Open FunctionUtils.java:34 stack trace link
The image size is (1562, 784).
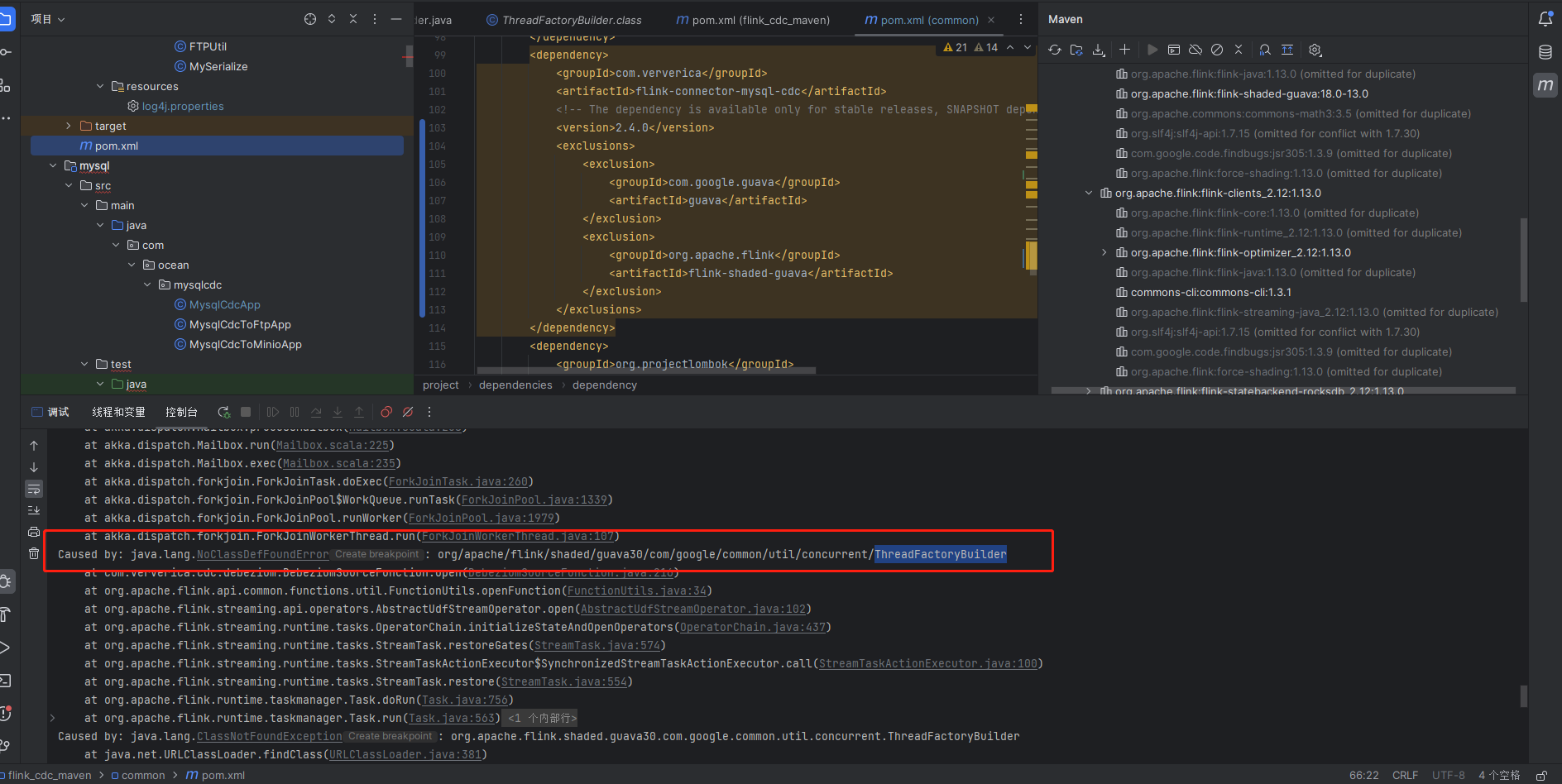coord(637,590)
